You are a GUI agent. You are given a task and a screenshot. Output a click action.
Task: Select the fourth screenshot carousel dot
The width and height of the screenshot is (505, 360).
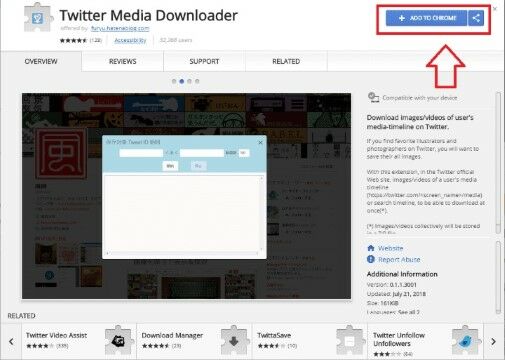197,81
